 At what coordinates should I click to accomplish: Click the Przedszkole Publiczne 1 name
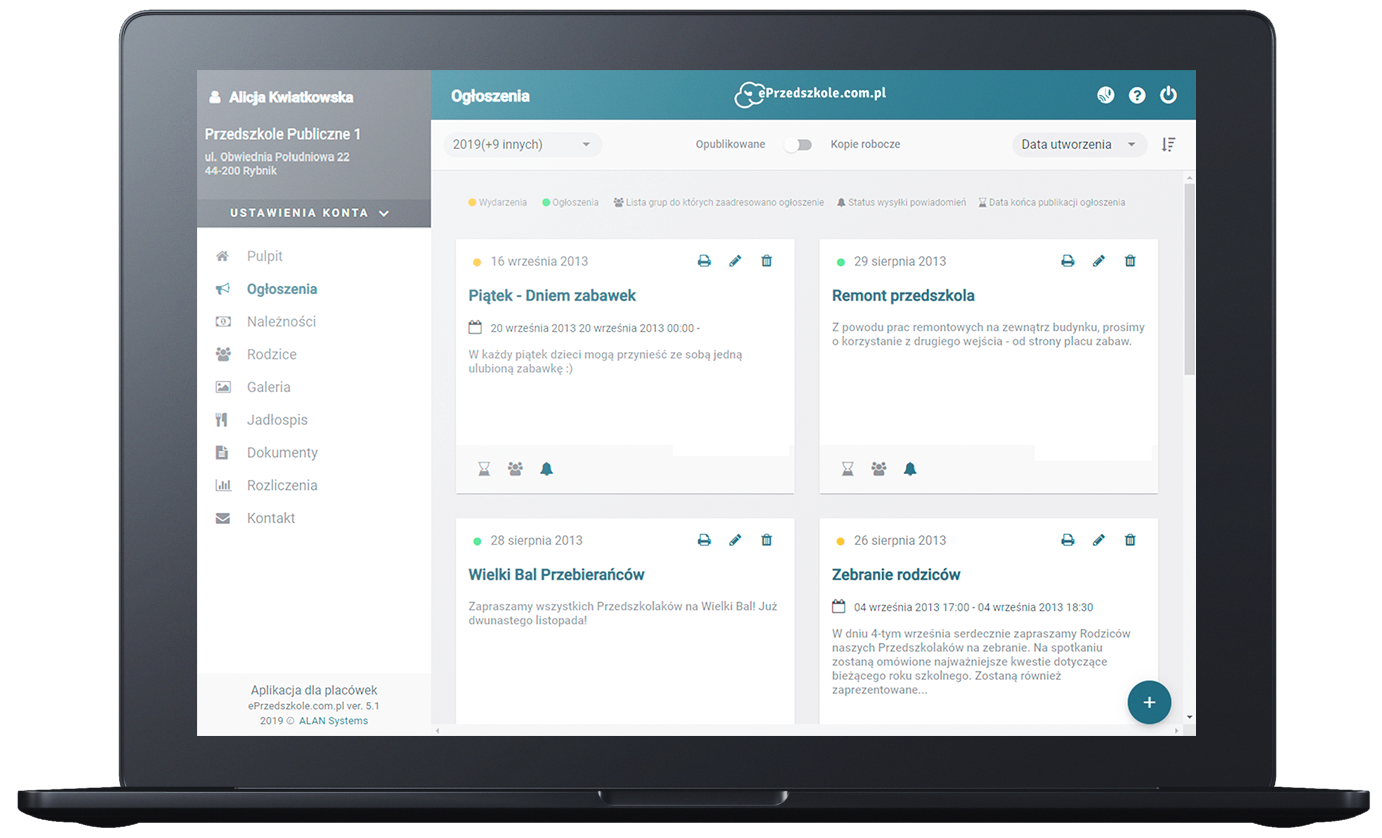tap(283, 134)
